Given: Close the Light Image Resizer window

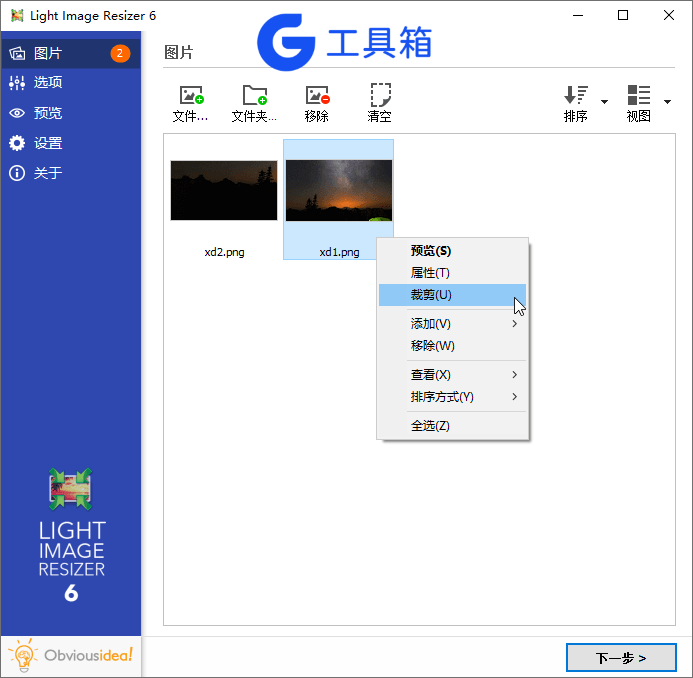Looking at the screenshot, I should click(x=669, y=15).
